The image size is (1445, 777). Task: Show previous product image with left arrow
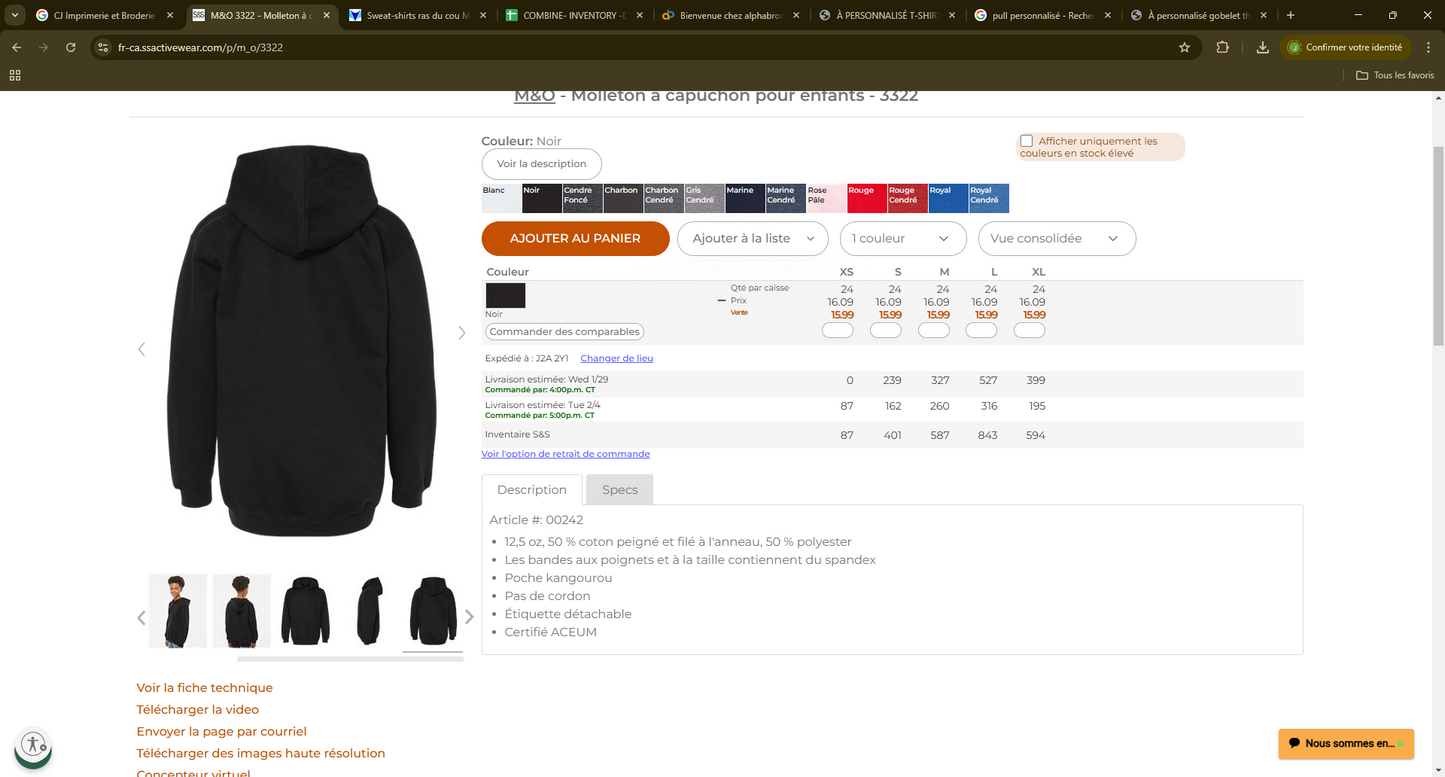point(141,349)
